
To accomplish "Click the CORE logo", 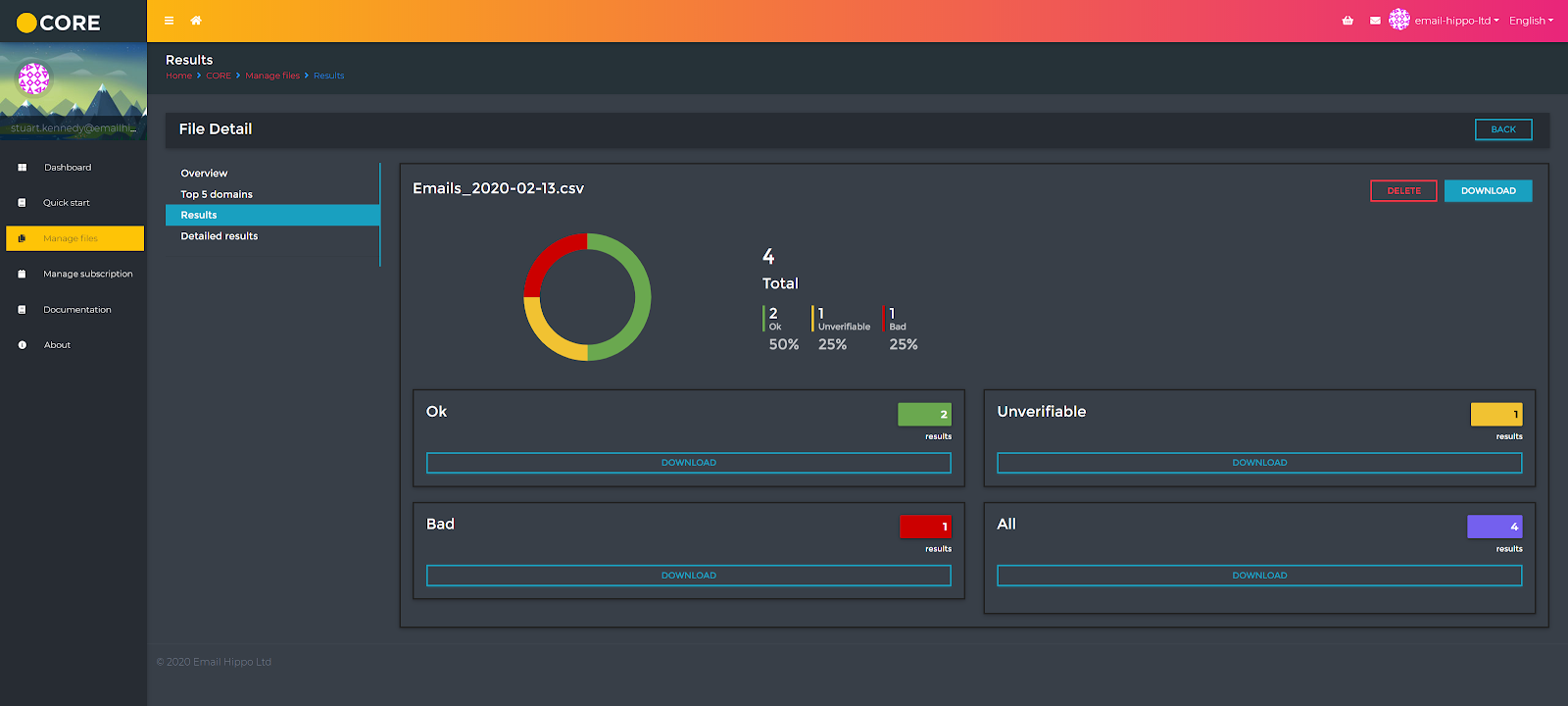I will pos(59,23).
